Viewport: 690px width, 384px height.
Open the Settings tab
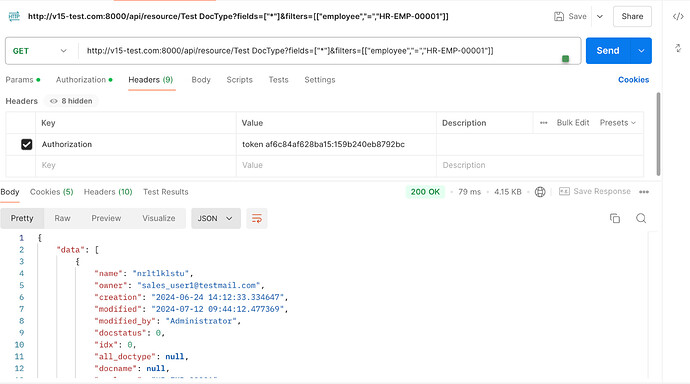click(320, 80)
